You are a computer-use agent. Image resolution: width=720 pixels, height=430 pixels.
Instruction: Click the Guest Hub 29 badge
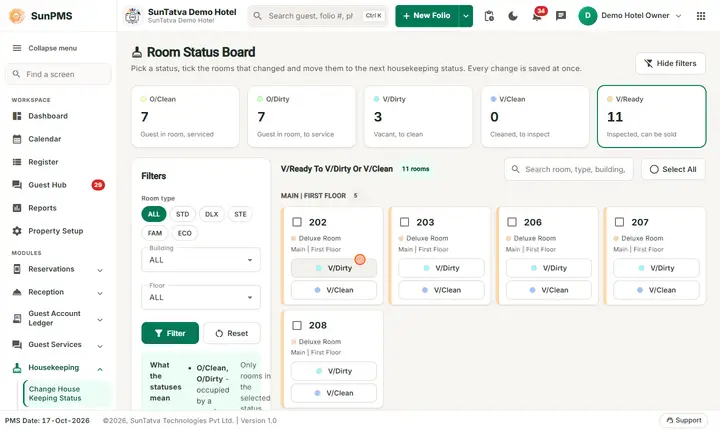pyautogui.click(x=98, y=185)
